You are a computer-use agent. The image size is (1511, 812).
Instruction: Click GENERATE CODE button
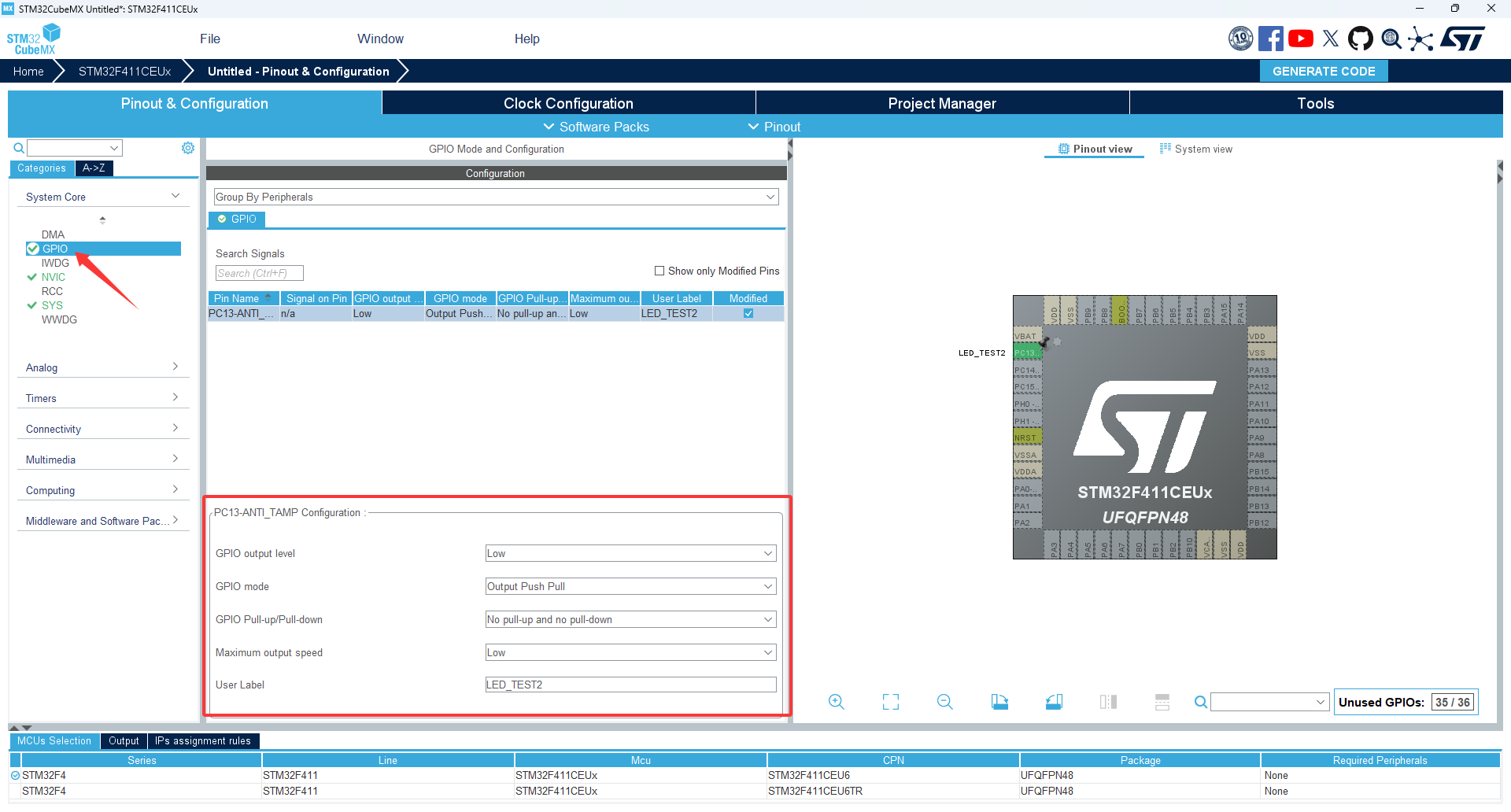coord(1324,71)
